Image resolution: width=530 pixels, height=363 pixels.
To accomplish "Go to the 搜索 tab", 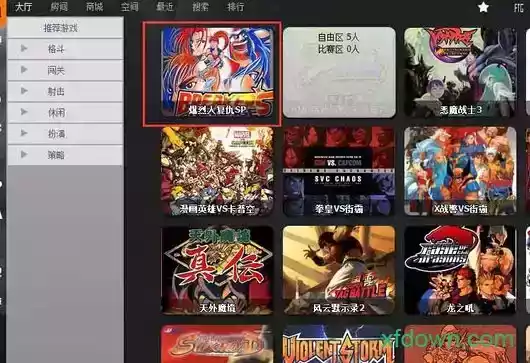I will coord(200,7).
